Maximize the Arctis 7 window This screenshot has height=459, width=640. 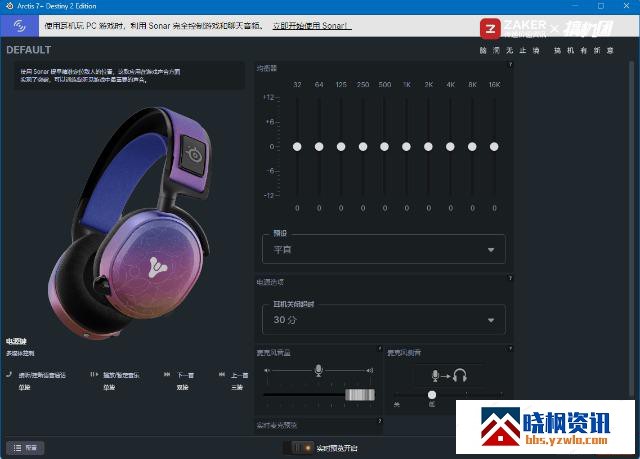click(601, 6)
